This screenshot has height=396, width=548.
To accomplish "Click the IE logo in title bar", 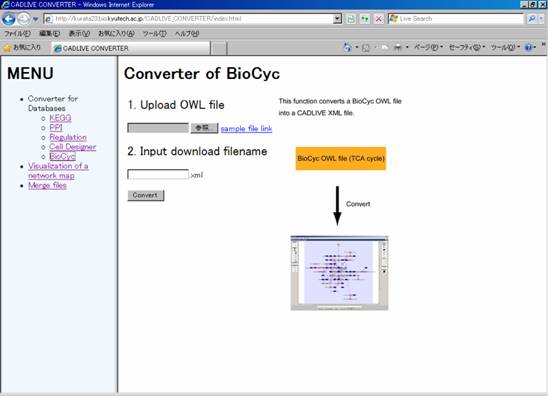I will (x=5, y=5).
